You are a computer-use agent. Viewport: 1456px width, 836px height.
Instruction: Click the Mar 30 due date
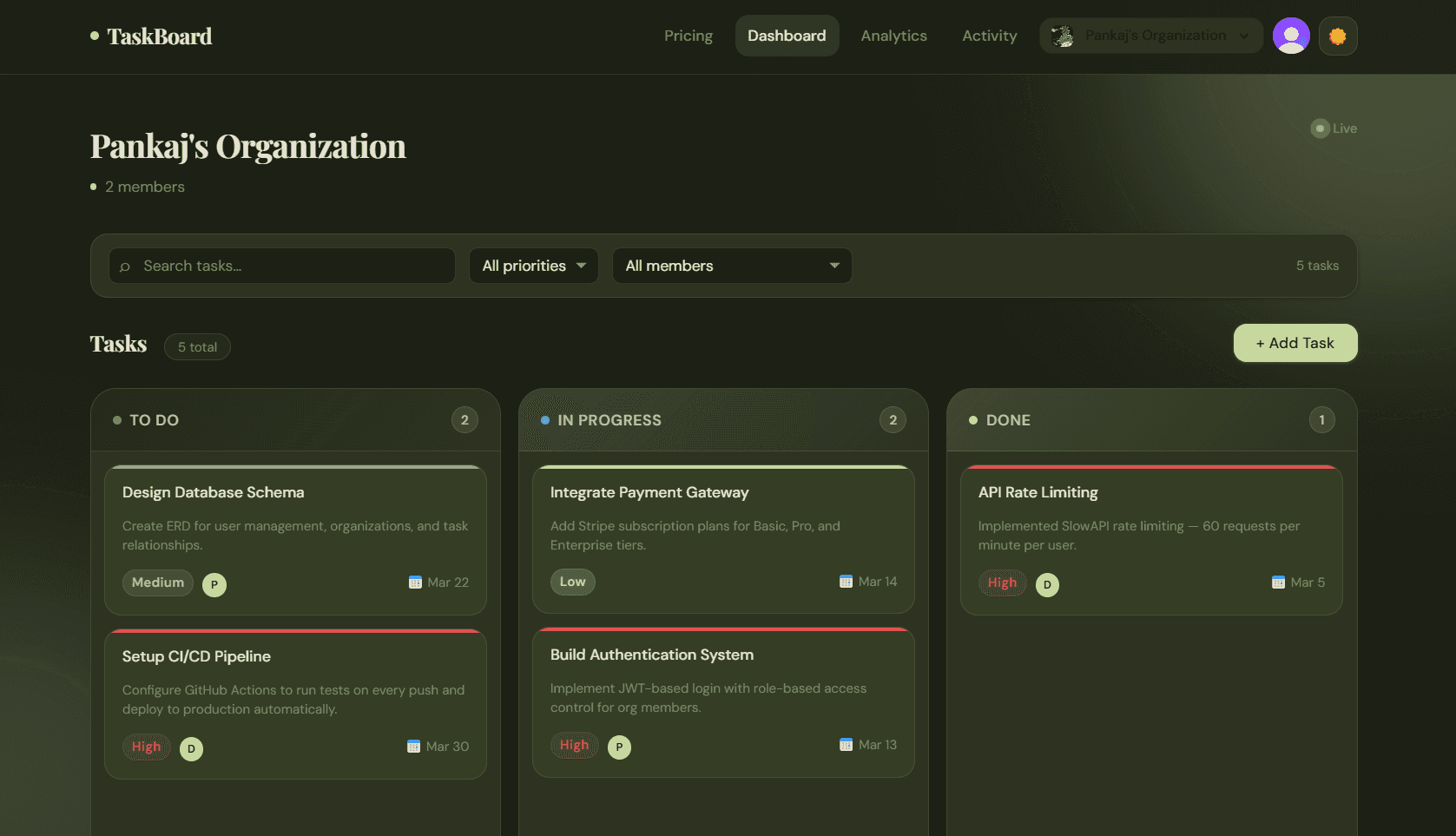(x=447, y=747)
